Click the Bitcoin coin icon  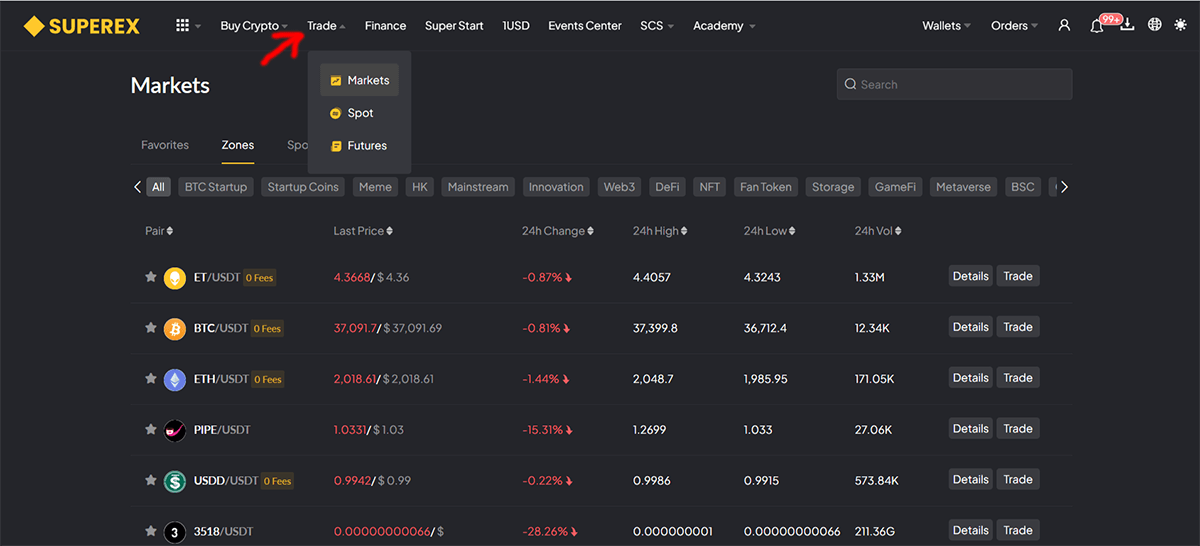click(175, 328)
